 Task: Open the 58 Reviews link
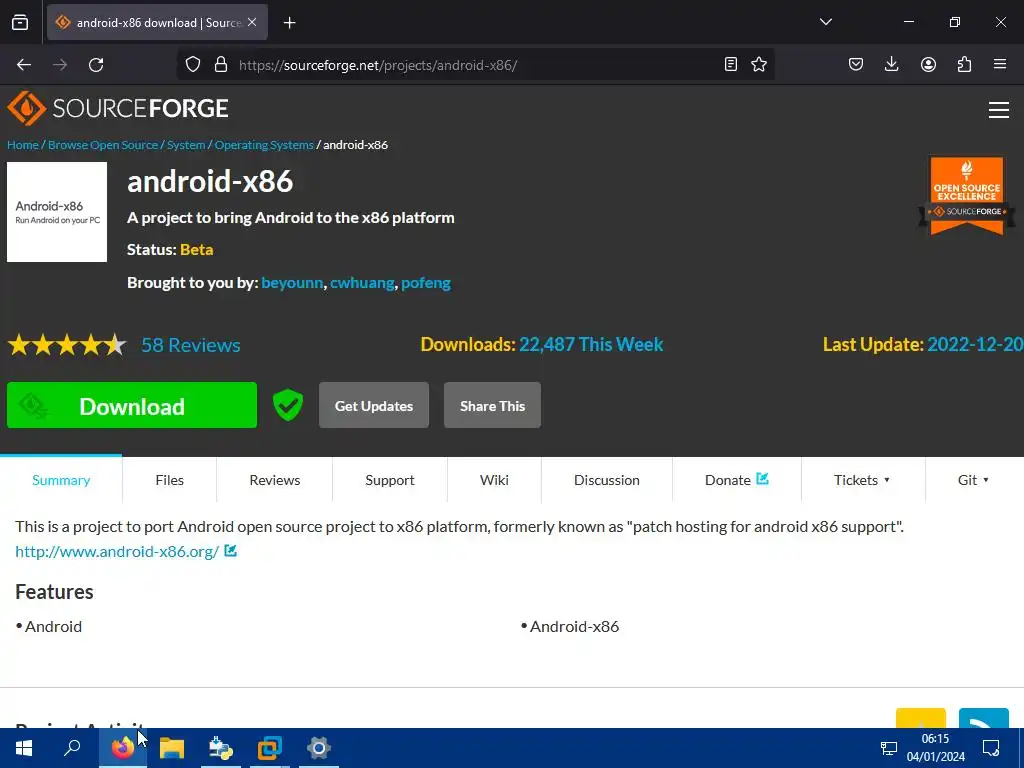pos(191,345)
